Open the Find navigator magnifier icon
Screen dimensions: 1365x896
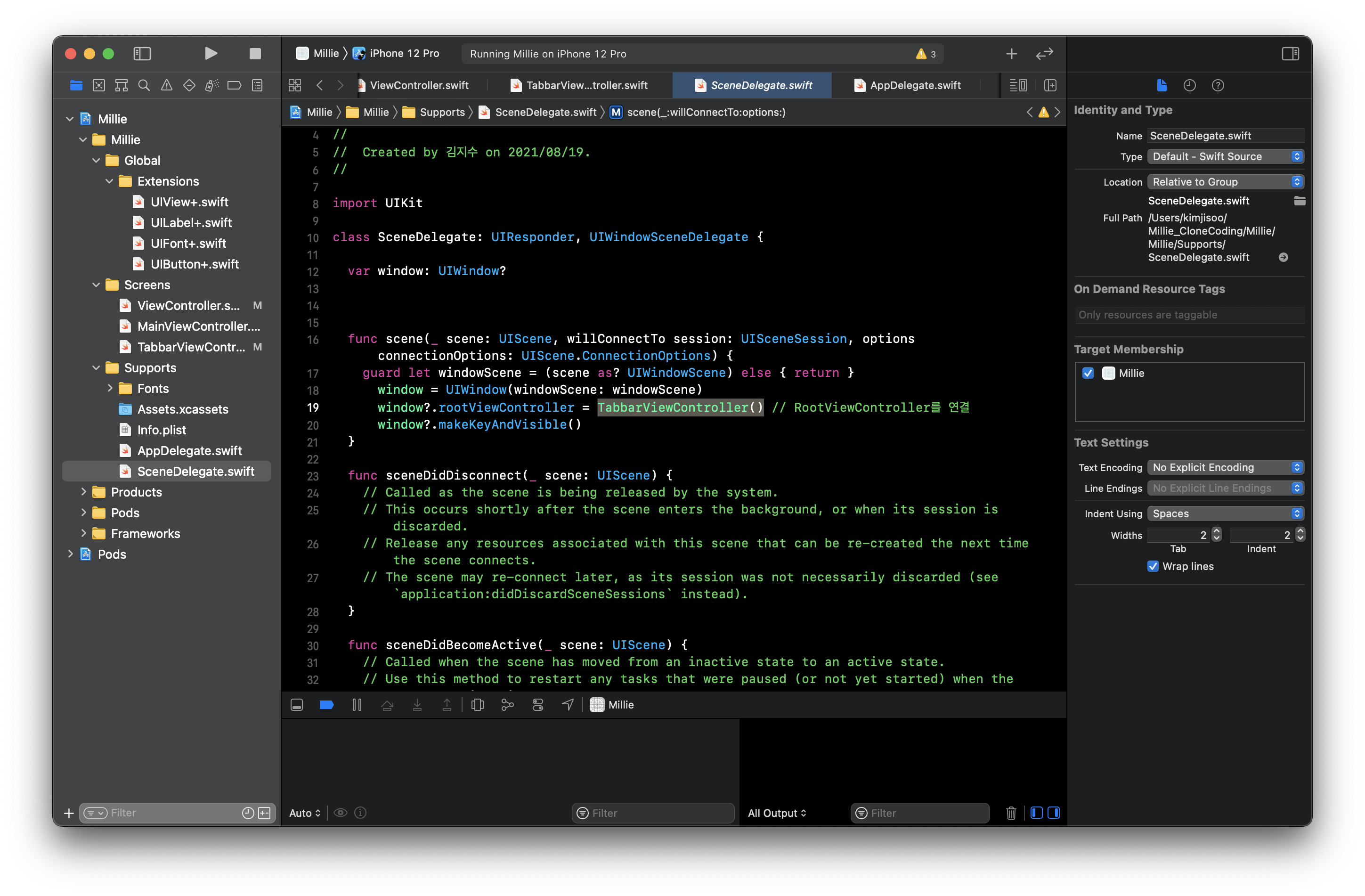(x=144, y=85)
